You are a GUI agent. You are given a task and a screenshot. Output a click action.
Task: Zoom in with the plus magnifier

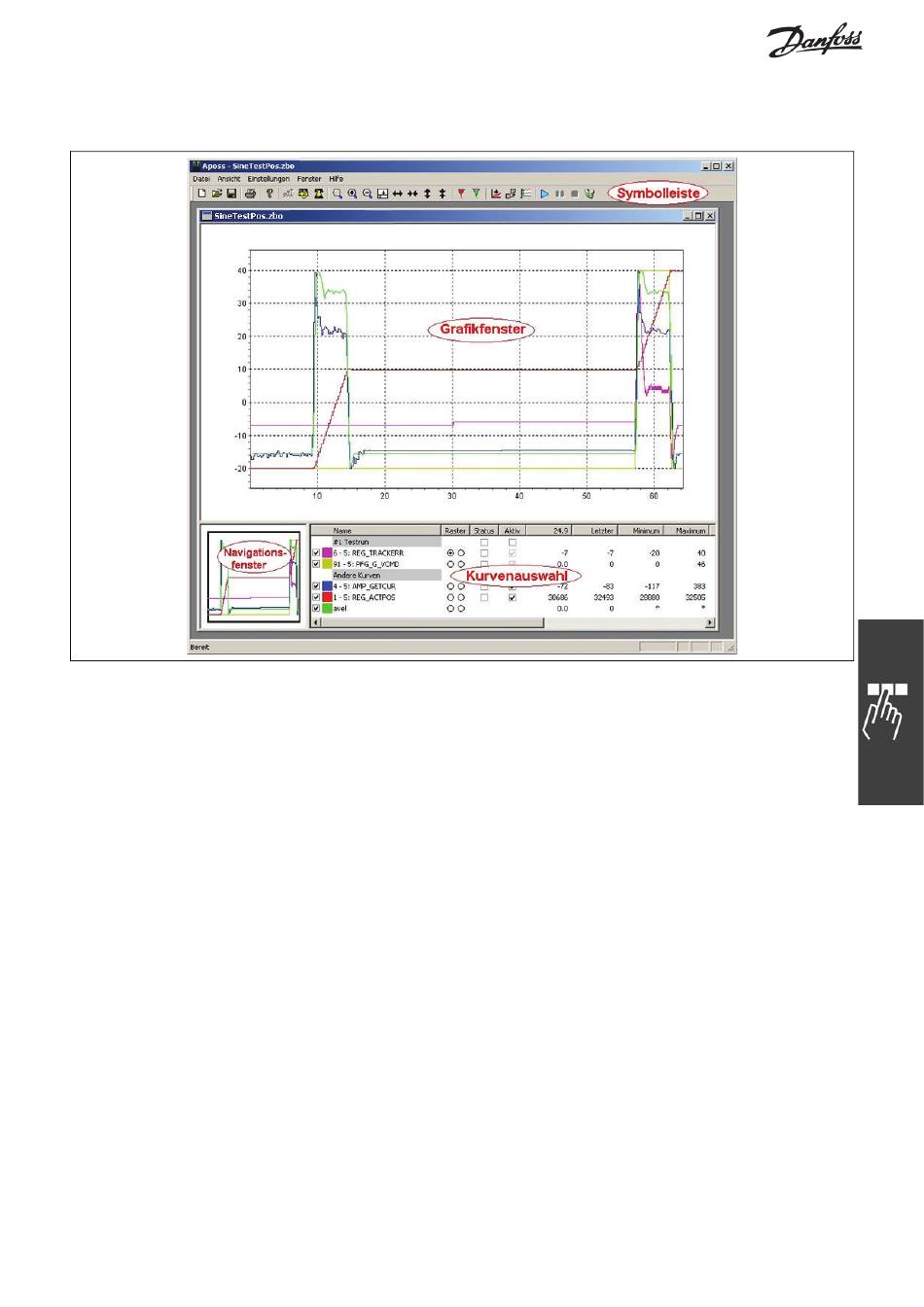coord(352,194)
